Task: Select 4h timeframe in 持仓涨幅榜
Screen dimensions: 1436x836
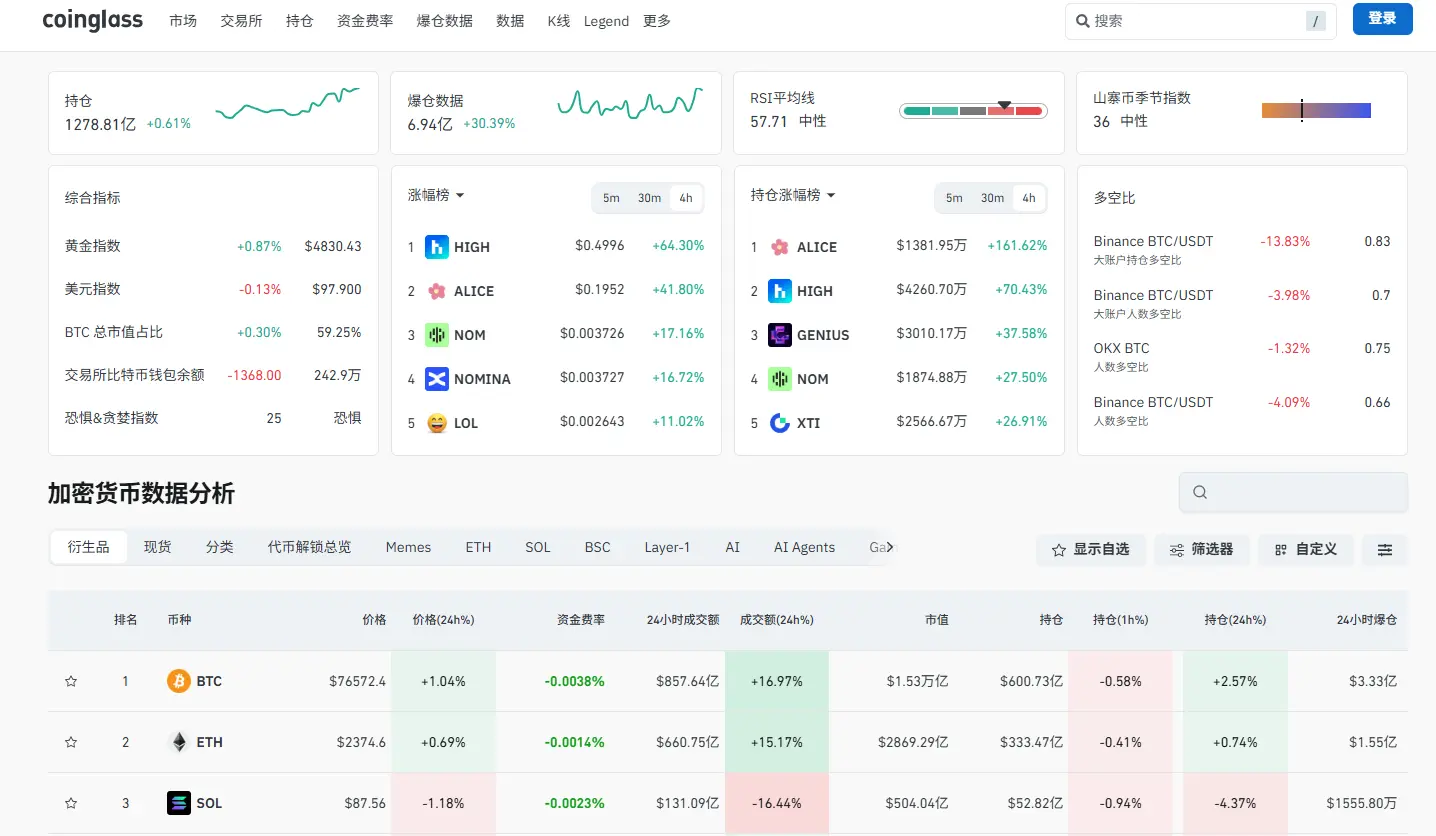Action: (1029, 198)
